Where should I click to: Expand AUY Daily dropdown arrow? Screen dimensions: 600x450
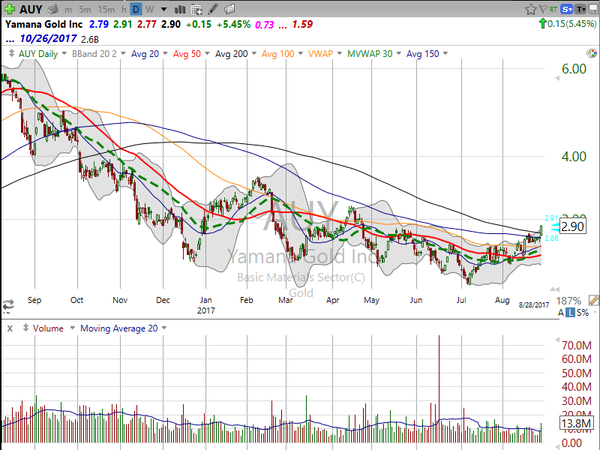[64, 54]
